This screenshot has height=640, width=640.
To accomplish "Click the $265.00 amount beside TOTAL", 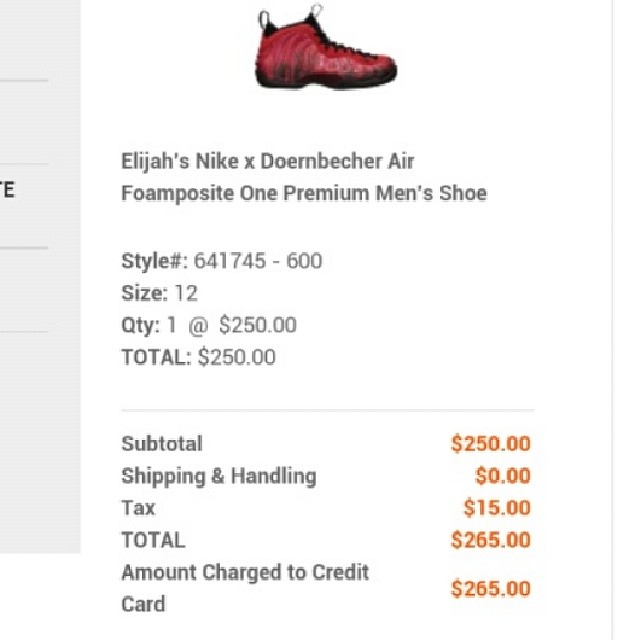I will tap(490, 540).
